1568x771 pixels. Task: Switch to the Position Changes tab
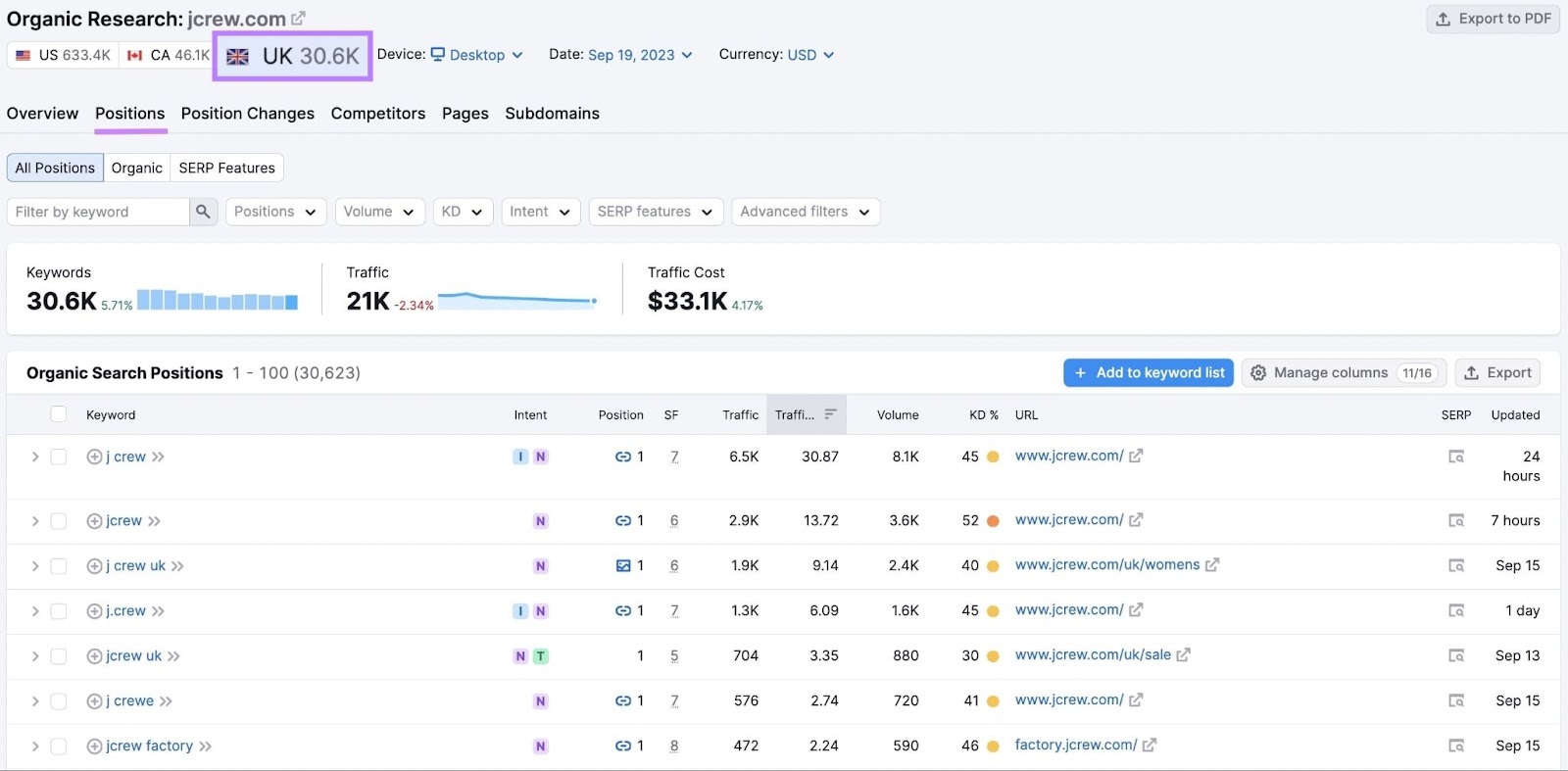point(247,114)
